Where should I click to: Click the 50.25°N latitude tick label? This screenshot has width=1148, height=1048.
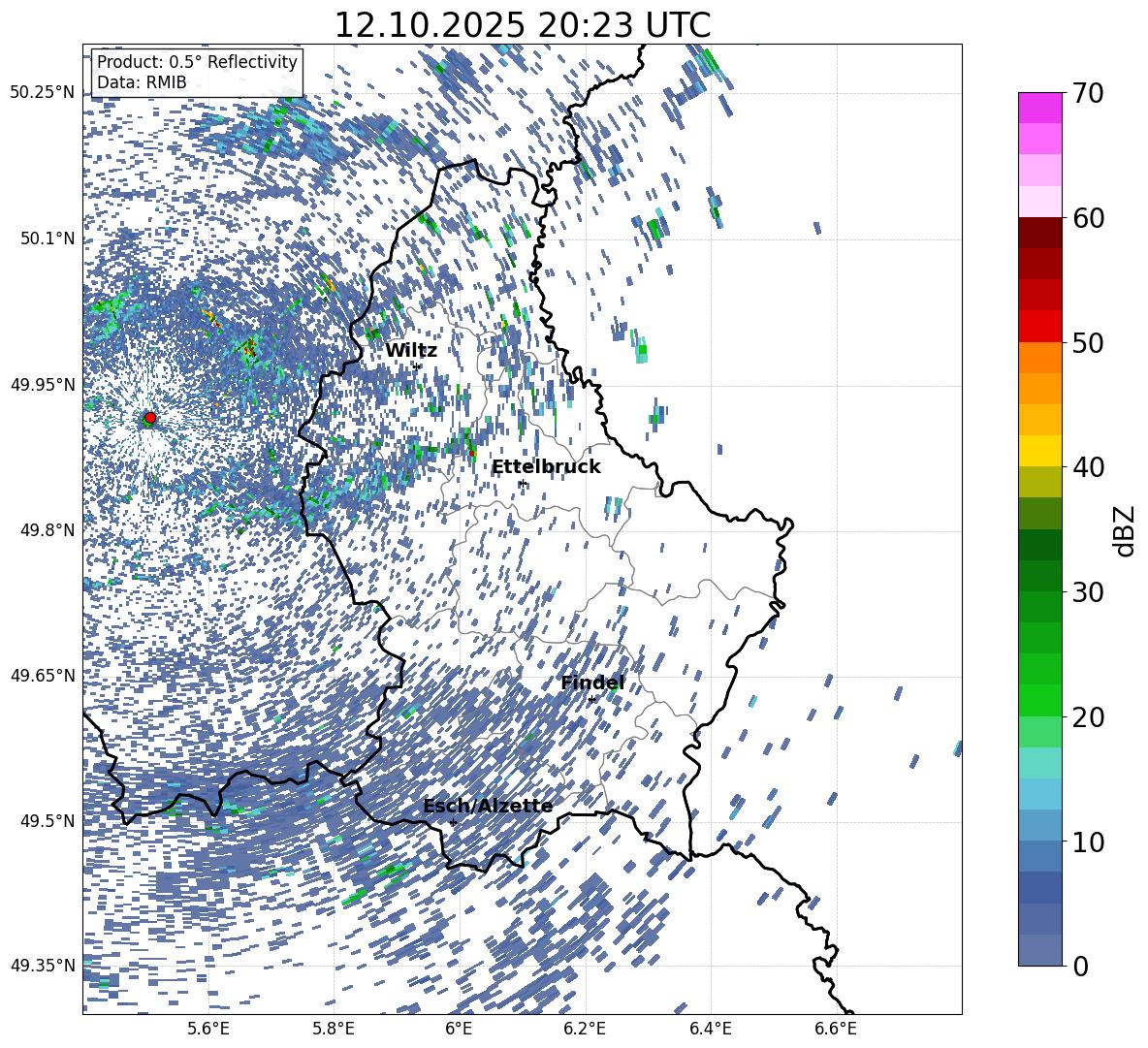click(44, 93)
